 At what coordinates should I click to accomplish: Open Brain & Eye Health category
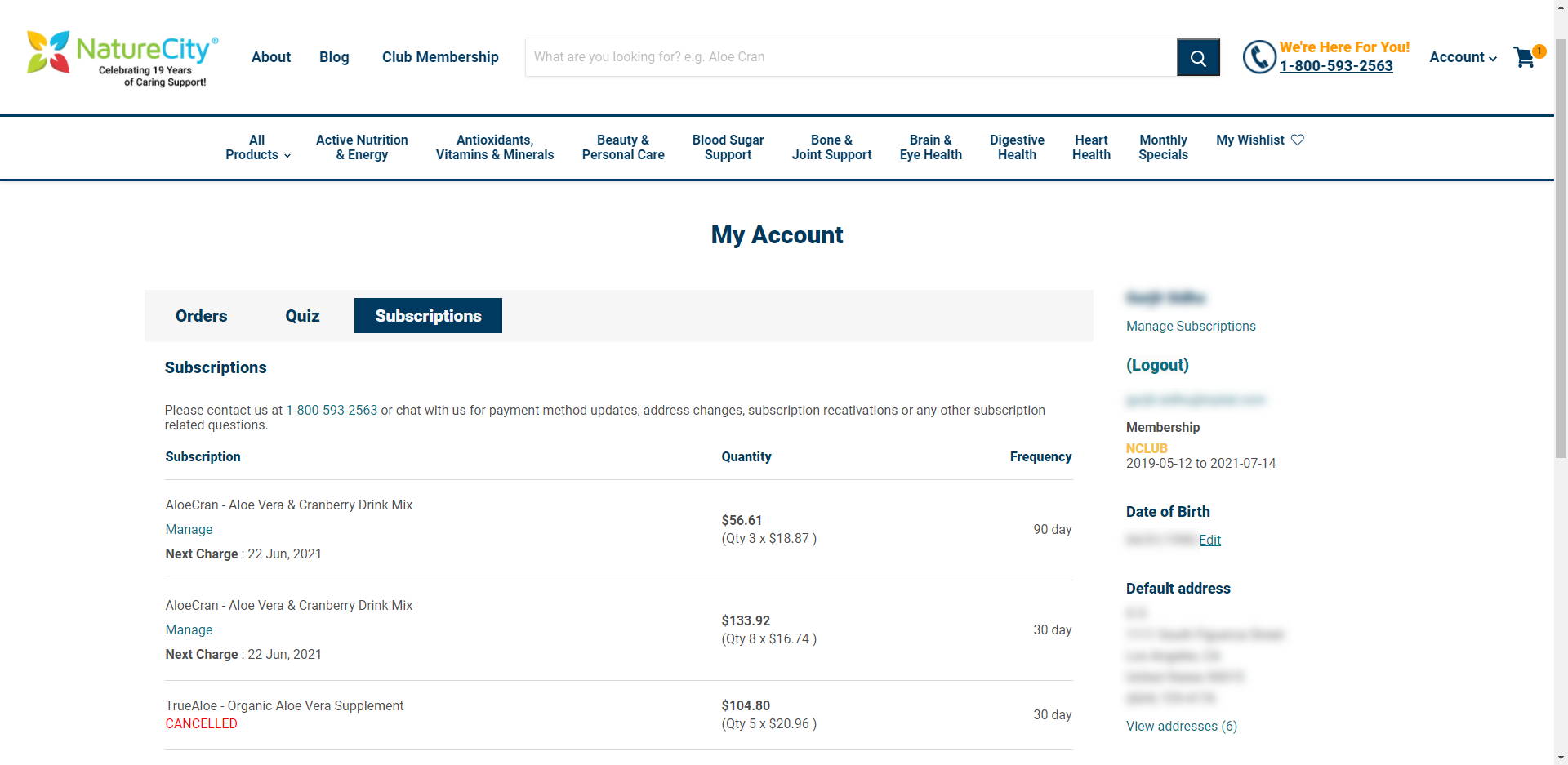[x=931, y=147]
